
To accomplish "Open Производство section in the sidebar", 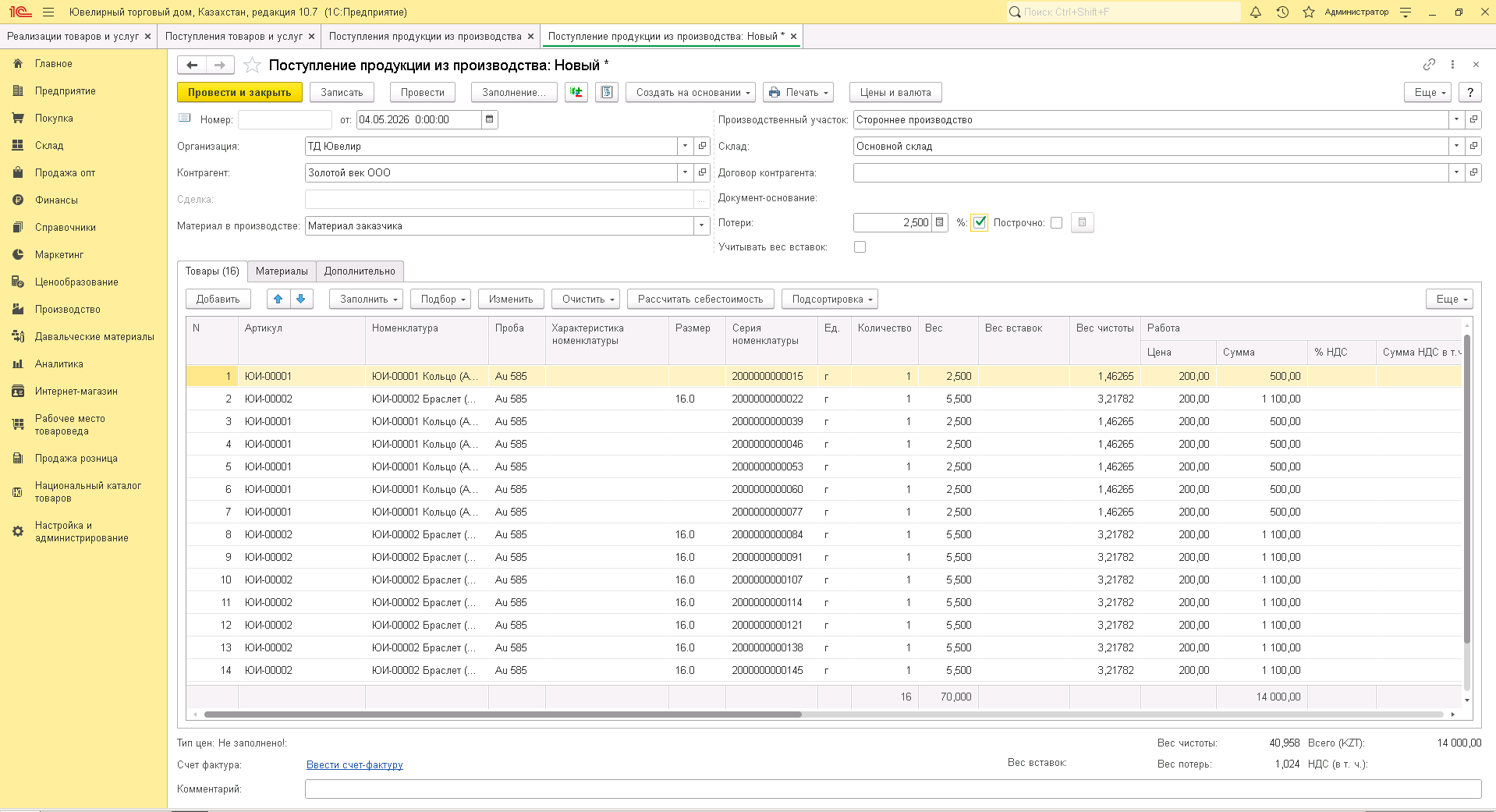I will pos(68,309).
